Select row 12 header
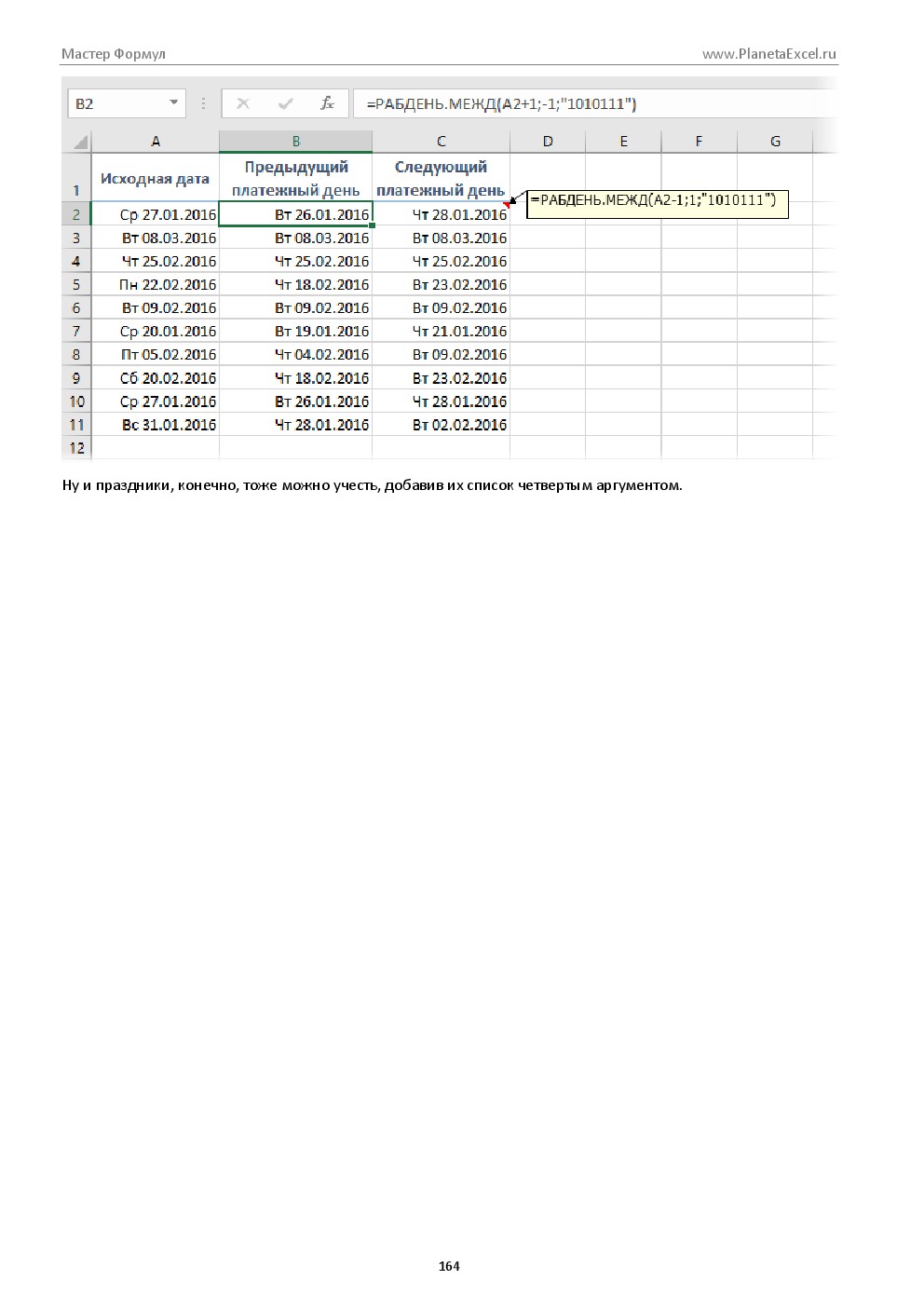Image resolution: width=924 pixels, height=1307 pixels. [76, 447]
